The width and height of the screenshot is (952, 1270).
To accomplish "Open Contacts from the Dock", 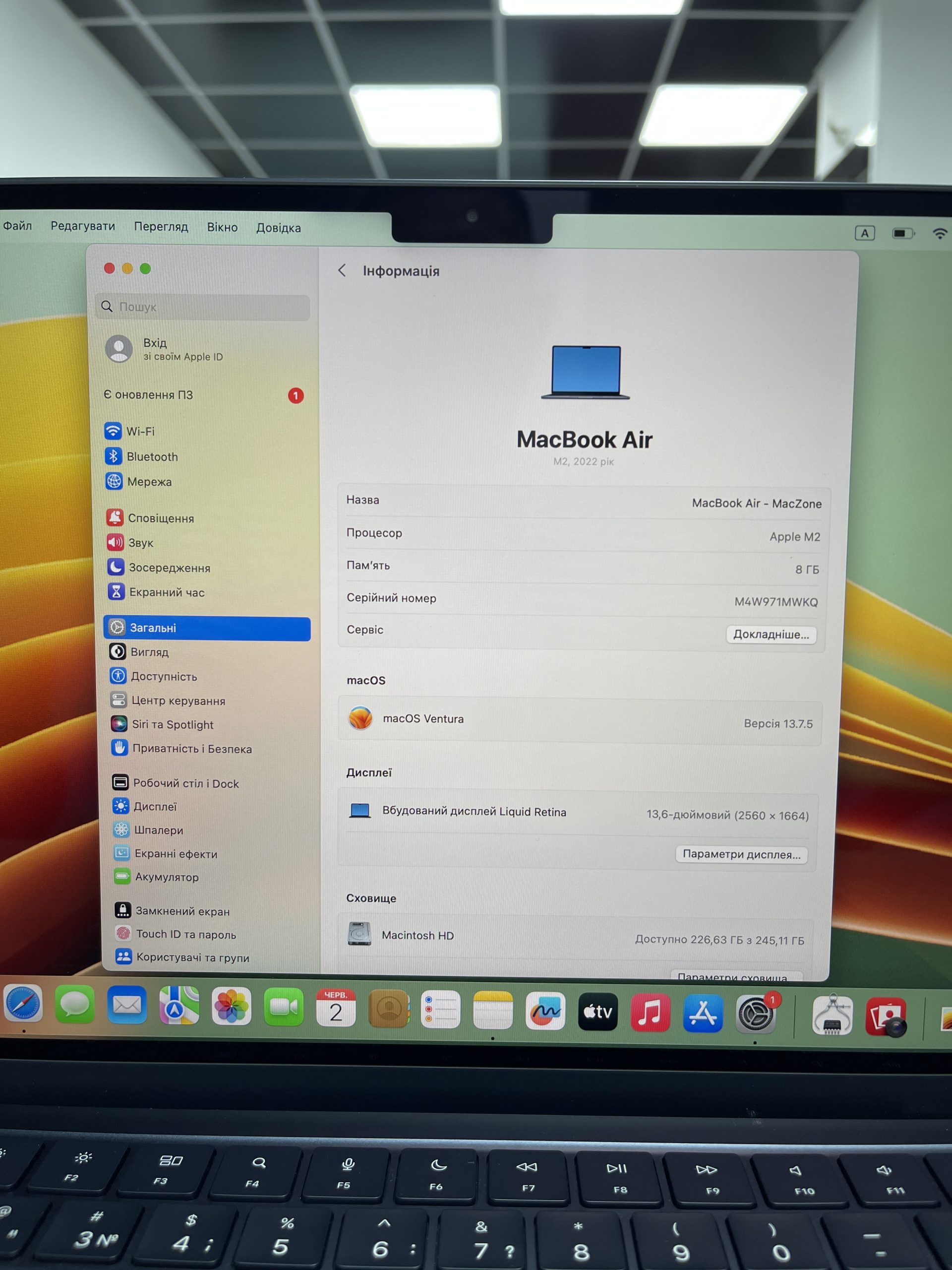I will (389, 1009).
